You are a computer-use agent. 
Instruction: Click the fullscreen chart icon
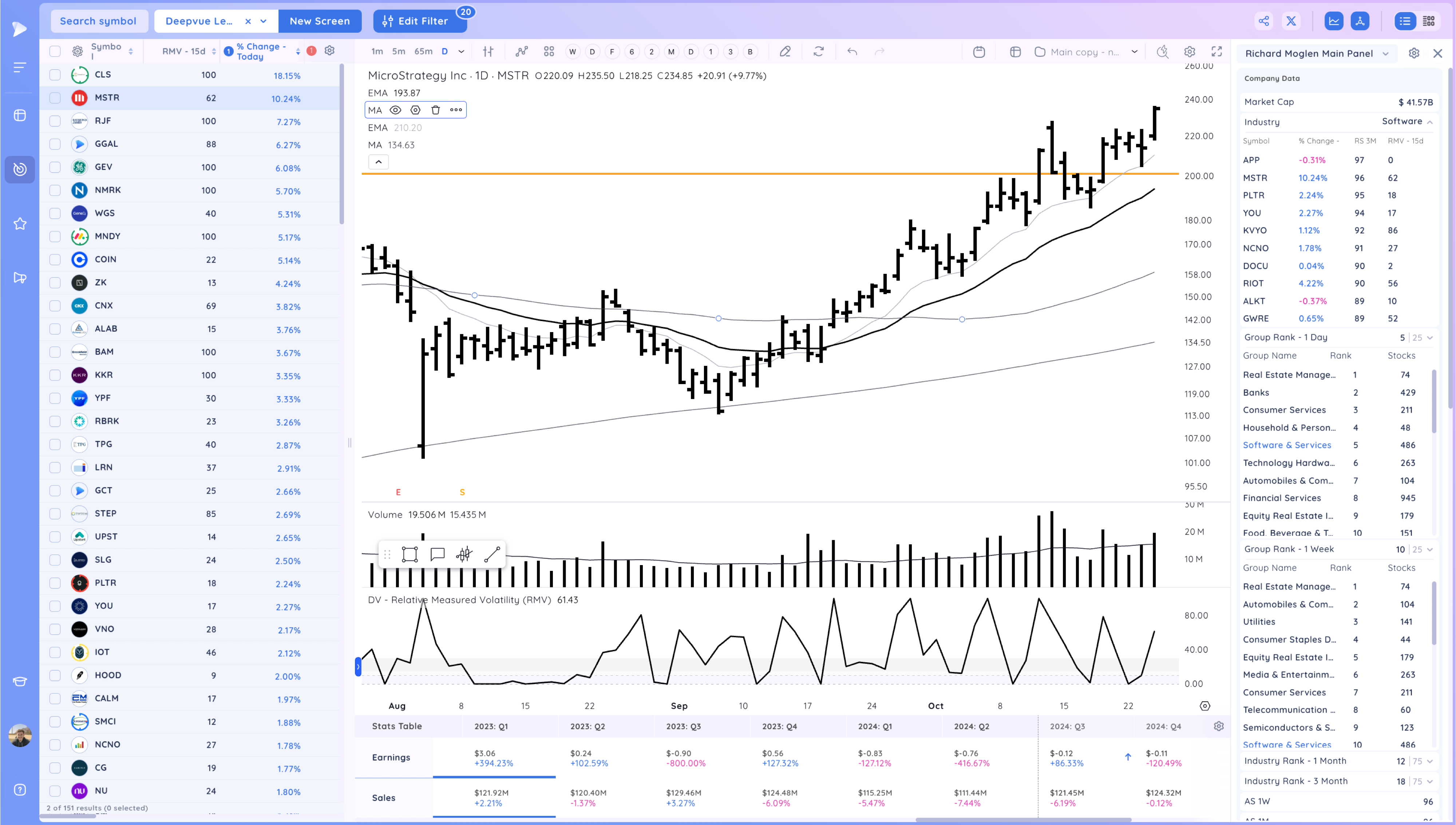1216,52
